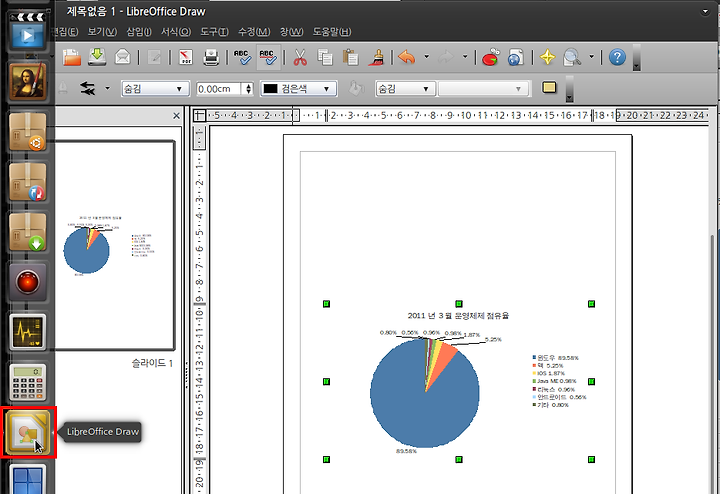The image size is (720, 494).
Task: Expand the undo history dropdown arrow
Action: tap(427, 57)
